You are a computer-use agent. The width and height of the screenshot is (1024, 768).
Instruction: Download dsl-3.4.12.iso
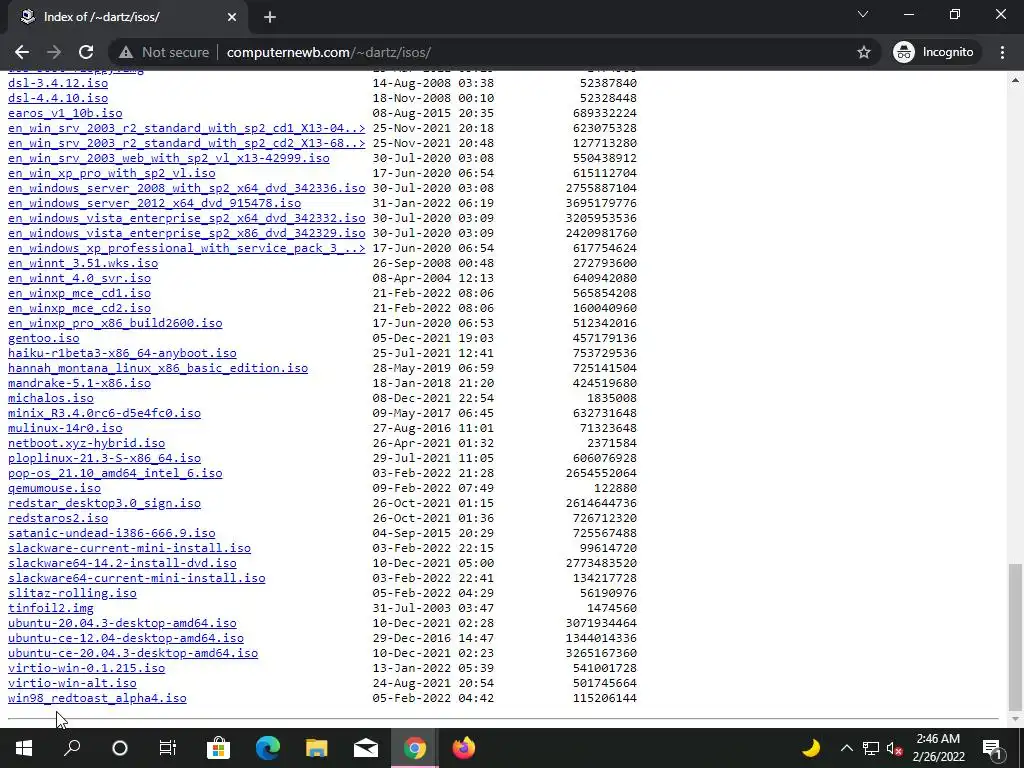click(58, 83)
